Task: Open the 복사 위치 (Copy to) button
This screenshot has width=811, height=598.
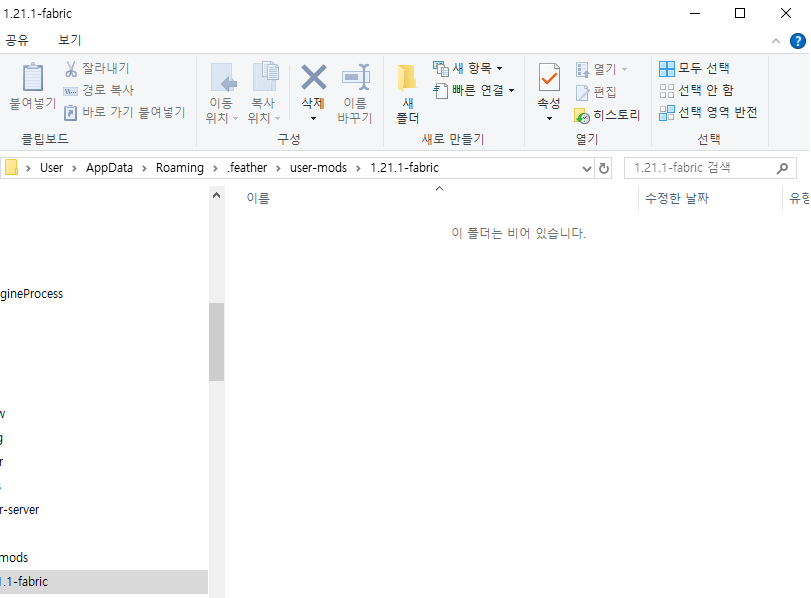Action: click(264, 94)
